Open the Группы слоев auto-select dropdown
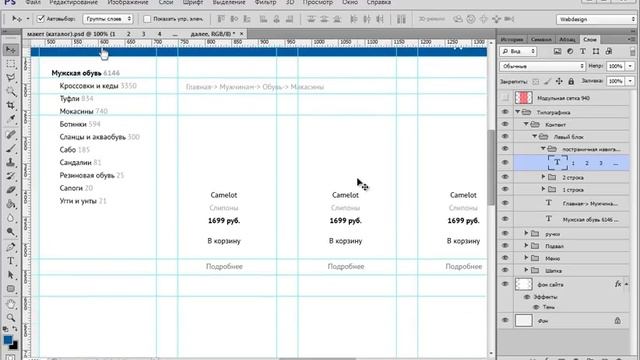 click(108, 19)
